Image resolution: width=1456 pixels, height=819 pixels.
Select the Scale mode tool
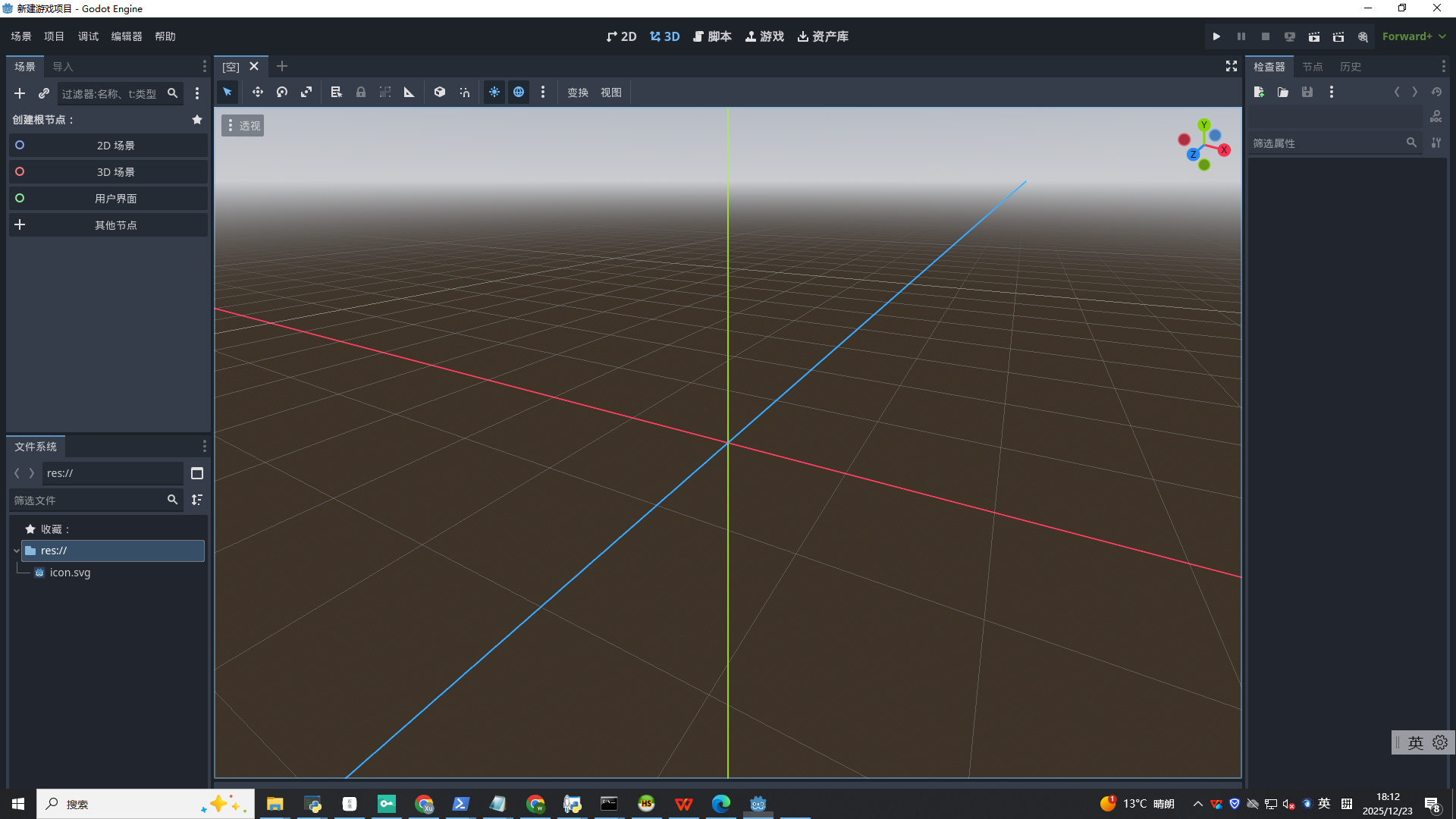point(306,92)
